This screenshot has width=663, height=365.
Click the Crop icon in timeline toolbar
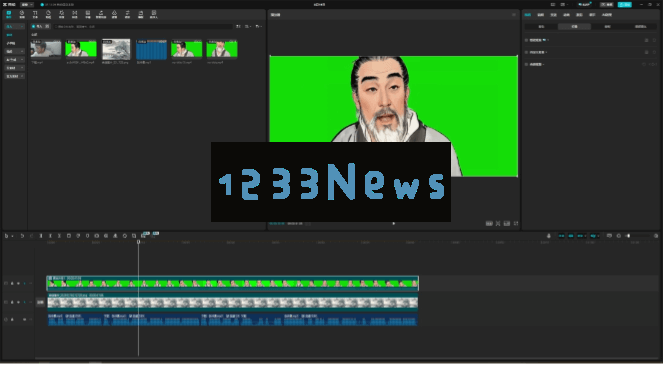pos(134,236)
